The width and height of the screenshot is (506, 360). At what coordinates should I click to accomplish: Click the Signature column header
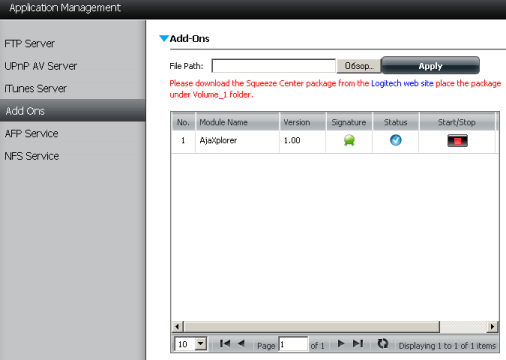349,122
